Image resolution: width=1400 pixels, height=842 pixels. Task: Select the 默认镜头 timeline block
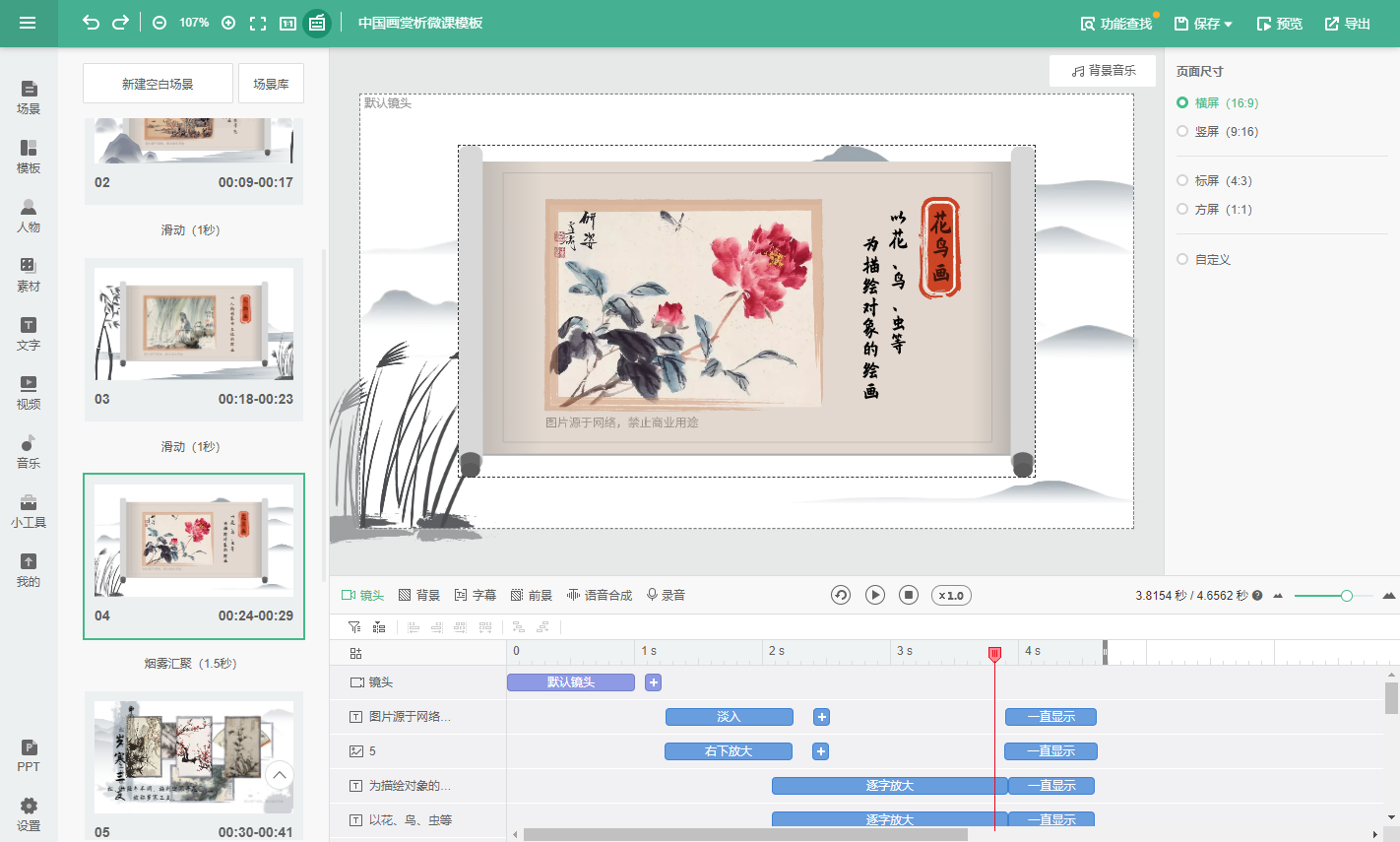tap(571, 682)
